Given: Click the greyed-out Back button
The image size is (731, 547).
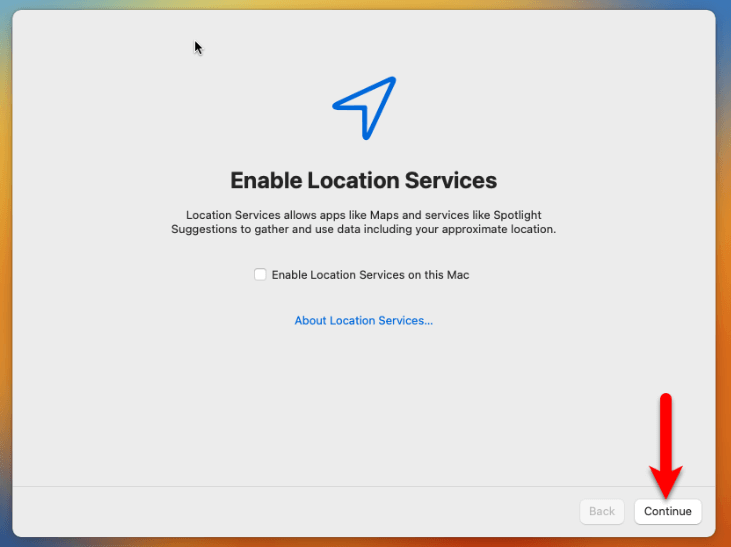Looking at the screenshot, I should coord(602,511).
